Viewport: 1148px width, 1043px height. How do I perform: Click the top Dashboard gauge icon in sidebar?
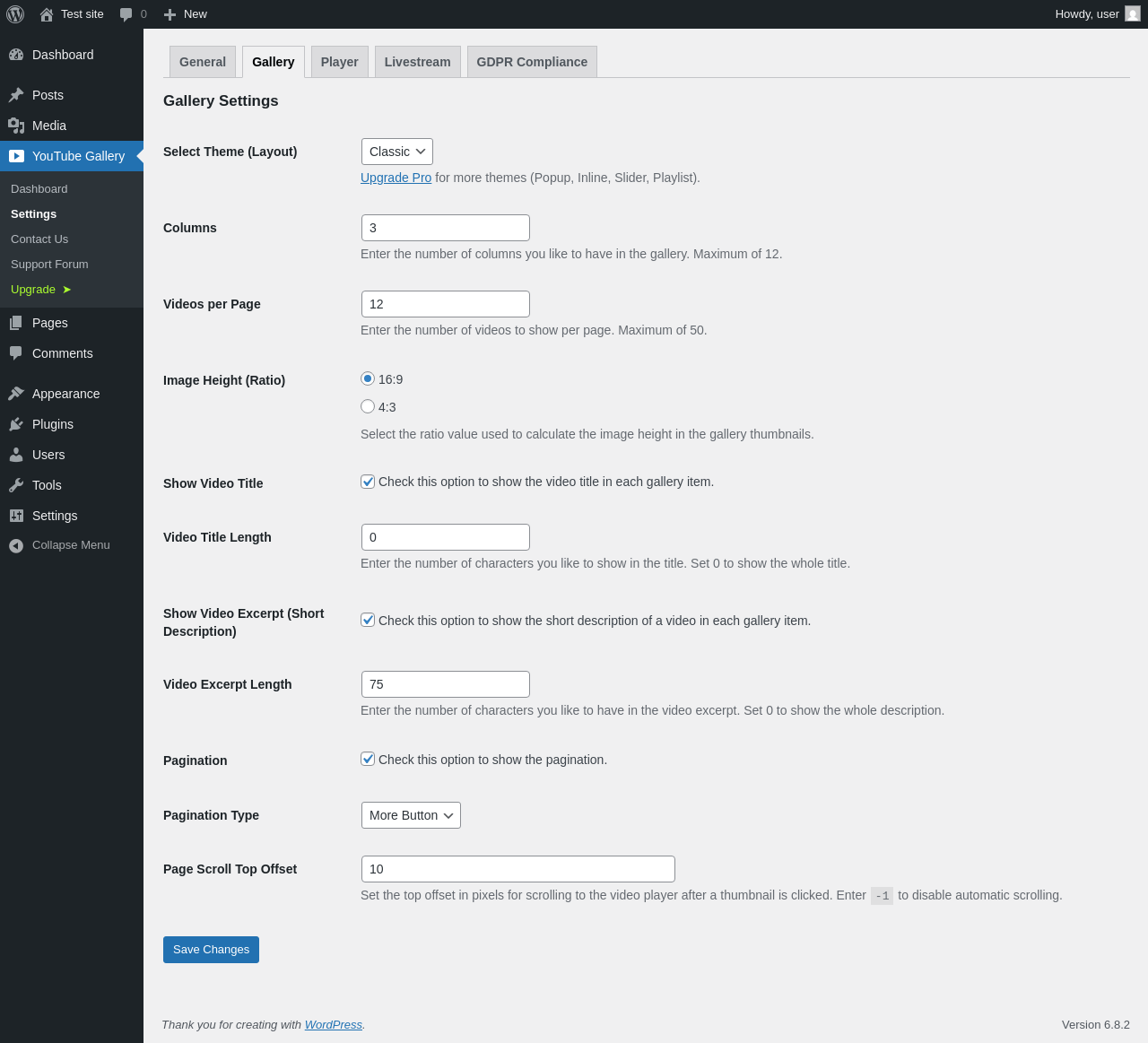[x=16, y=55]
